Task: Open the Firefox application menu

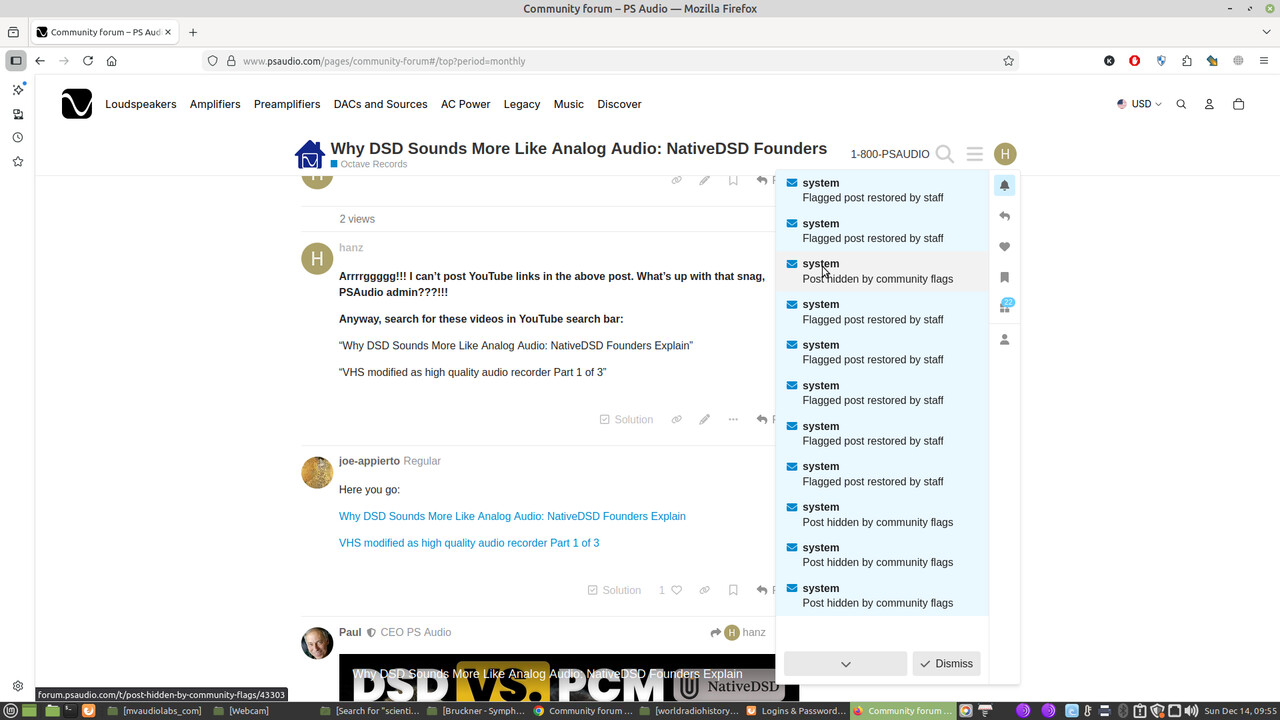Action: pyautogui.click(x=1264, y=61)
